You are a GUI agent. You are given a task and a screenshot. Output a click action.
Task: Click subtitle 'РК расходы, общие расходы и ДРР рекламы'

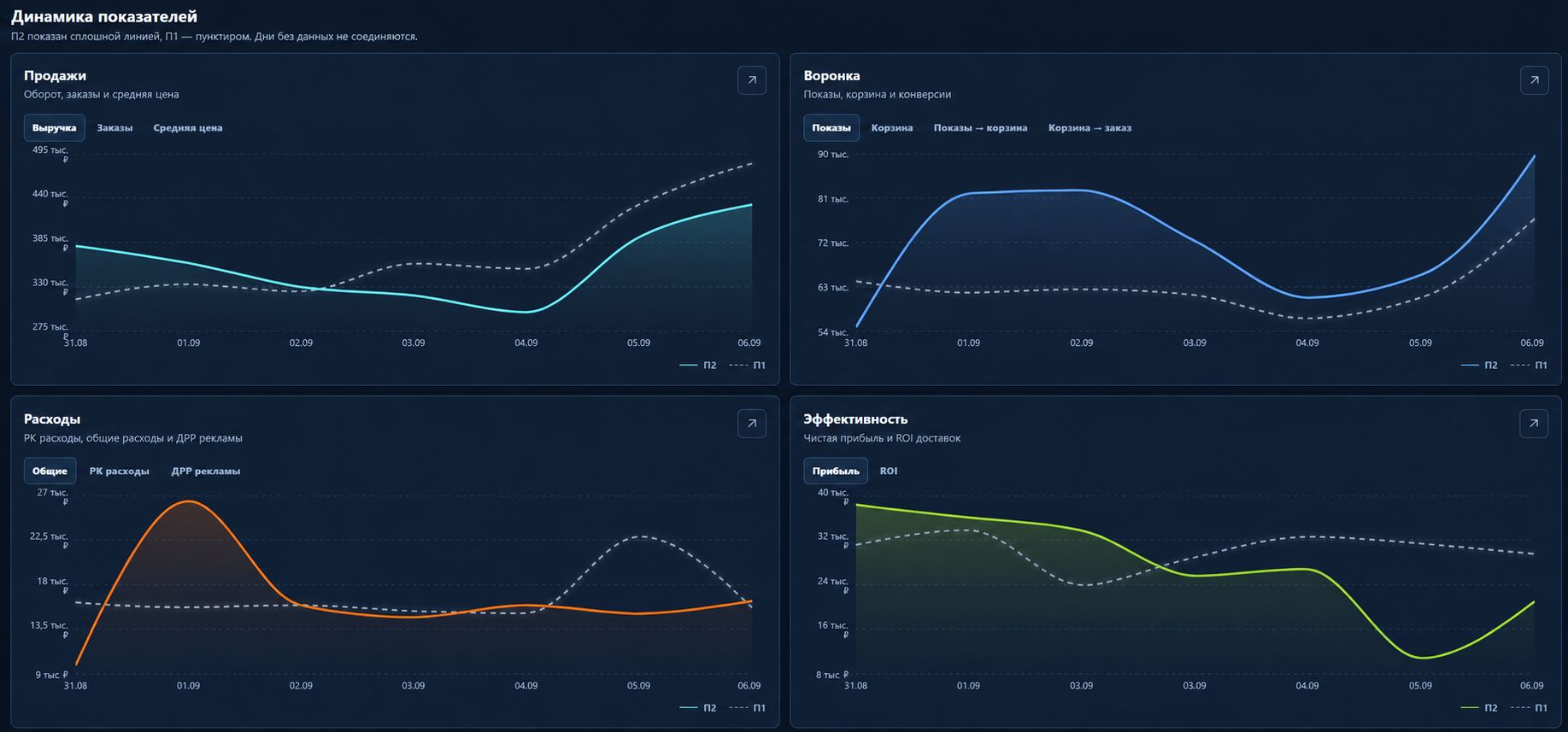click(x=132, y=438)
